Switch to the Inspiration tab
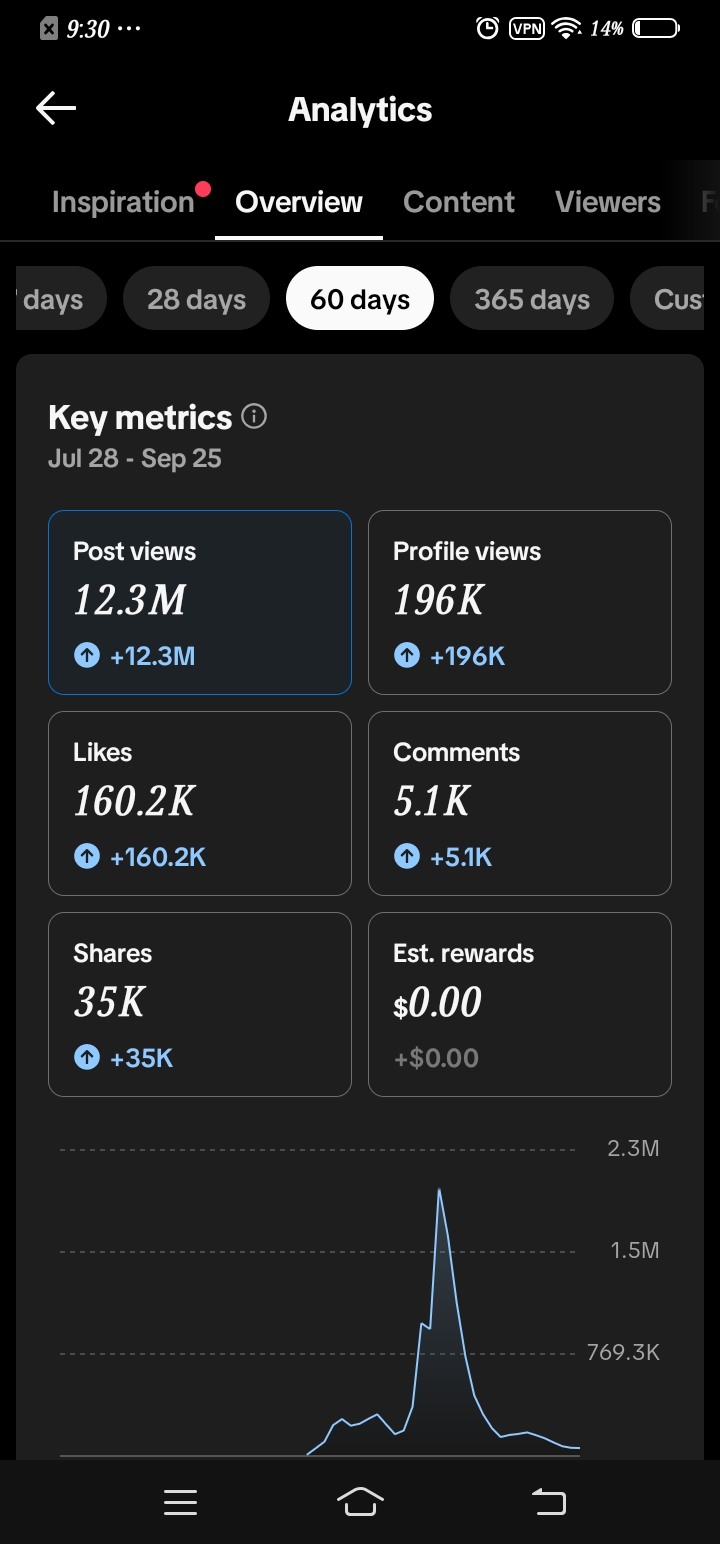Image resolution: width=720 pixels, height=1544 pixels. pos(123,202)
